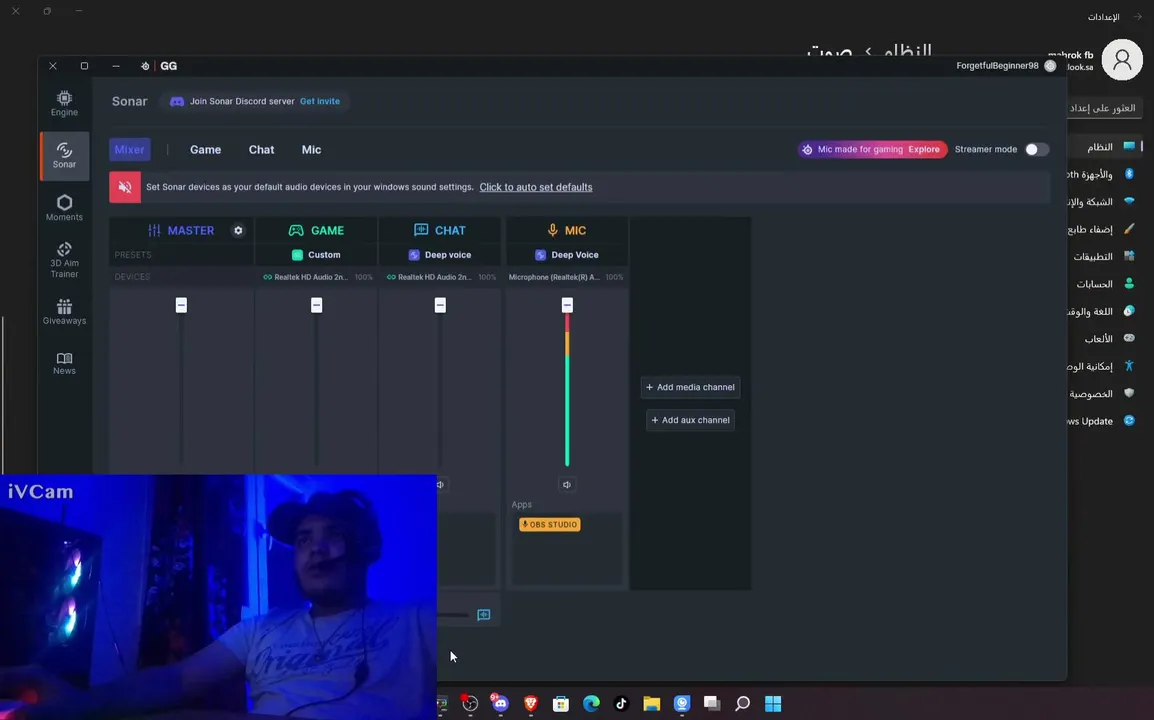
Task: Select النظام item in Settings window
Action: point(1107,147)
